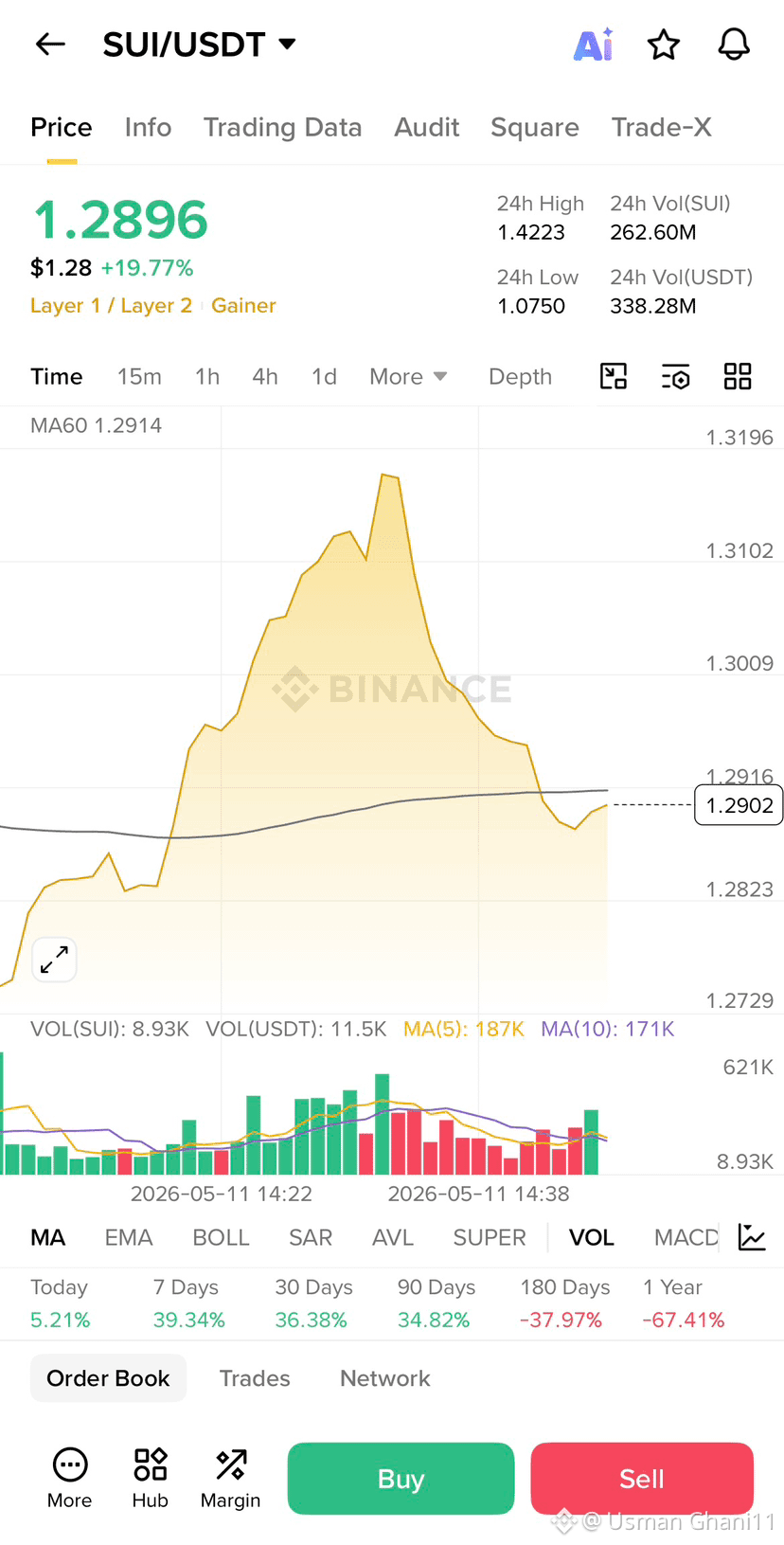Switch to the Price tab
The image size is (784, 1545).
62,128
